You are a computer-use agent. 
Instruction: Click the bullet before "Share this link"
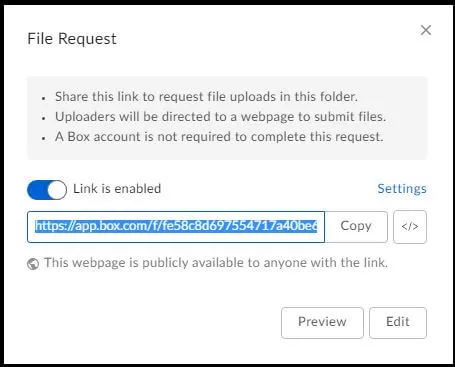click(43, 98)
